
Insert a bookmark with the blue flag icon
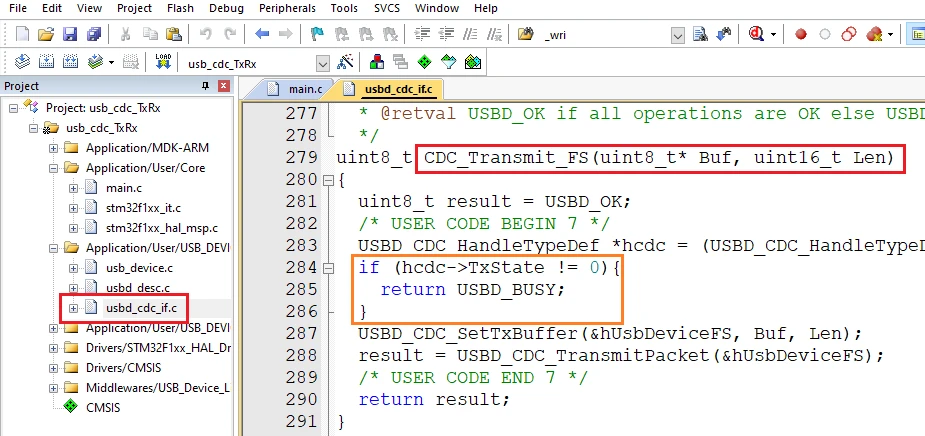coord(317,34)
